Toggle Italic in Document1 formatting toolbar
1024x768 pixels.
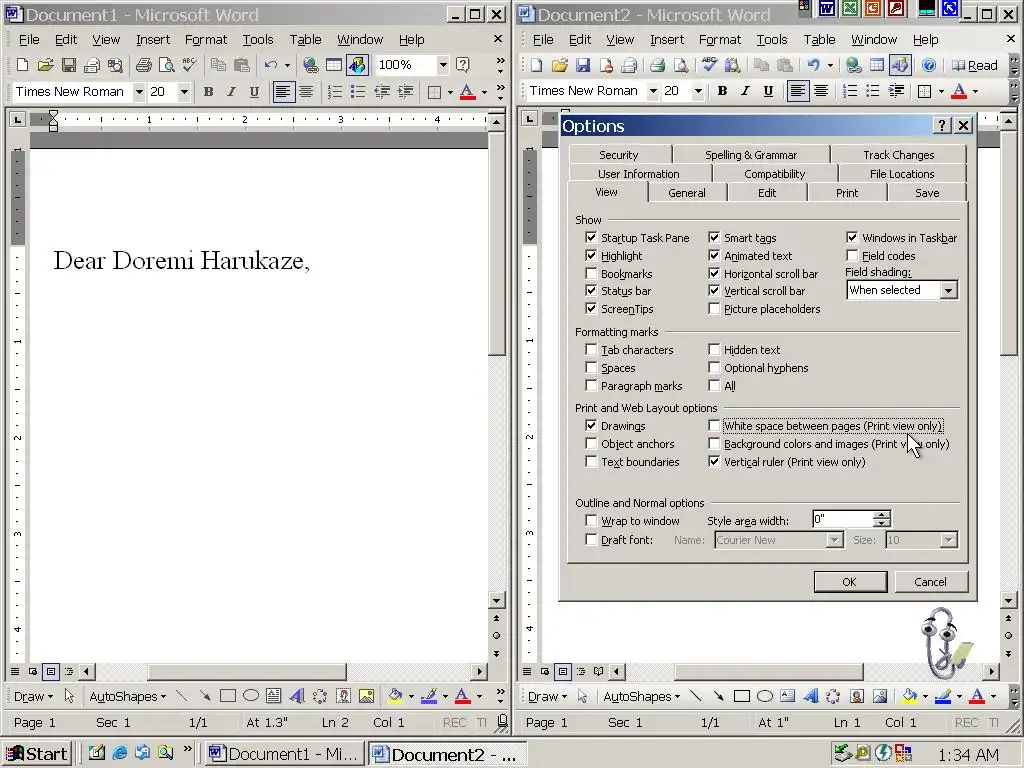[231, 92]
